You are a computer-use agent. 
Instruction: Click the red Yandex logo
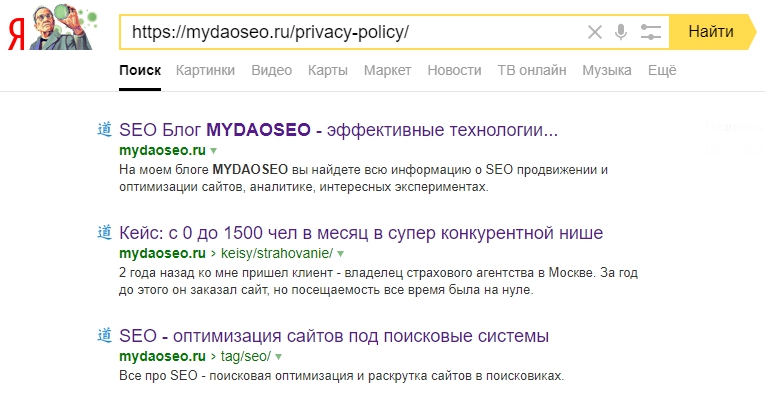pyautogui.click(x=17, y=35)
